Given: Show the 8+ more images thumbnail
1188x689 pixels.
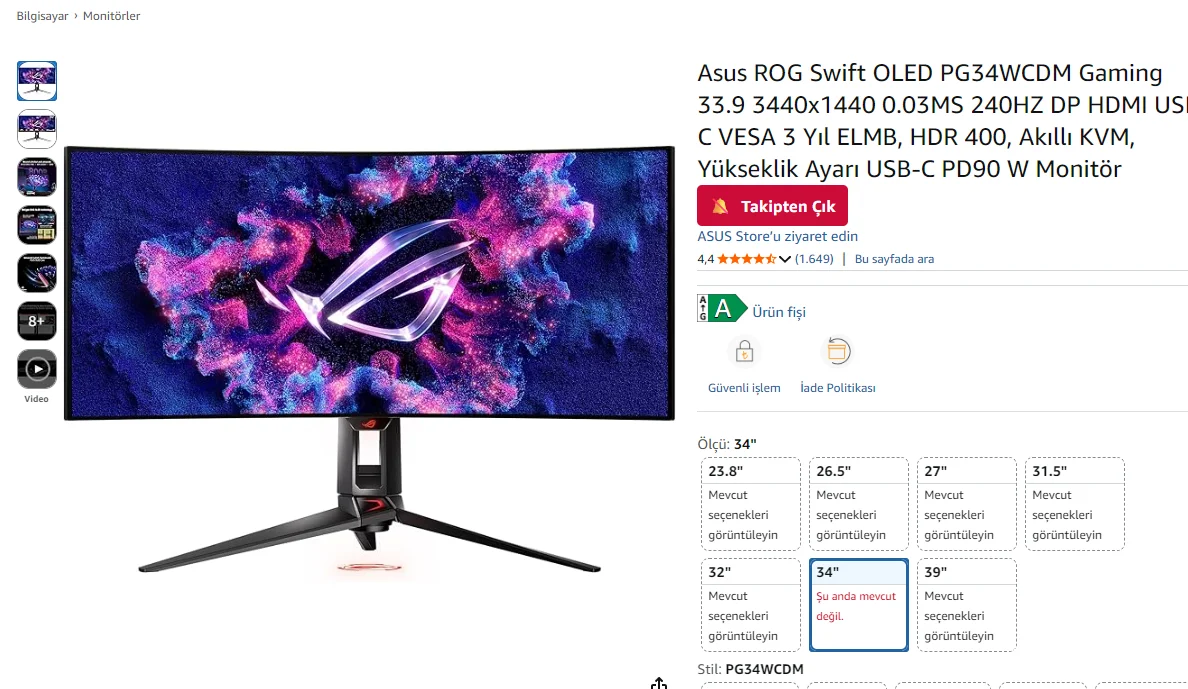Looking at the screenshot, I should click(x=36, y=321).
